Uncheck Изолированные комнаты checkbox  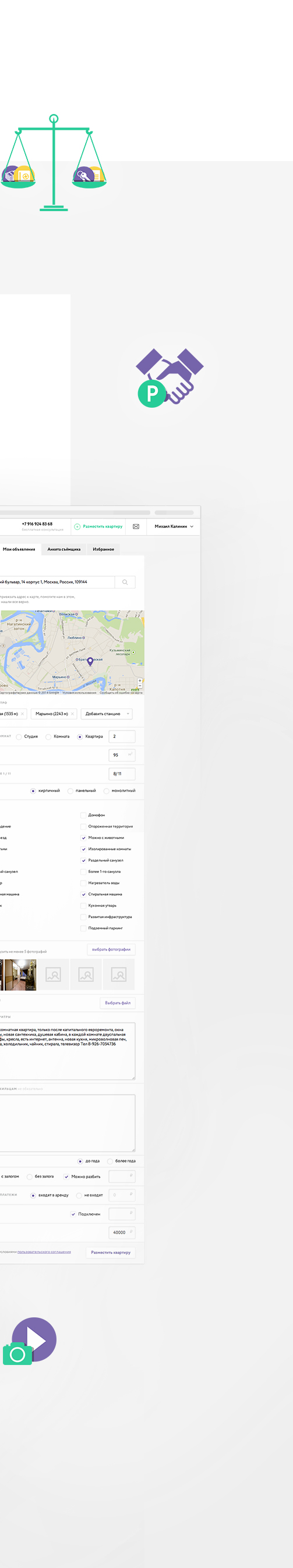(83, 849)
